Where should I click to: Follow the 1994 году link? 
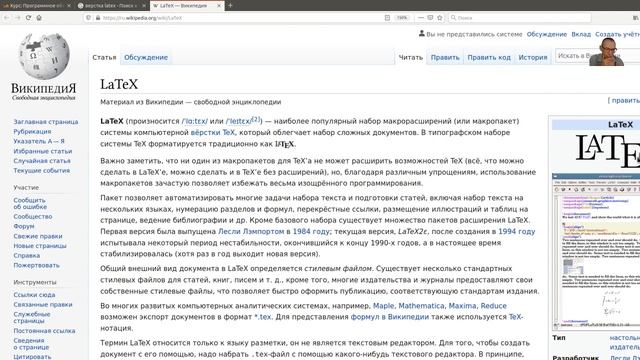[x=516, y=231]
